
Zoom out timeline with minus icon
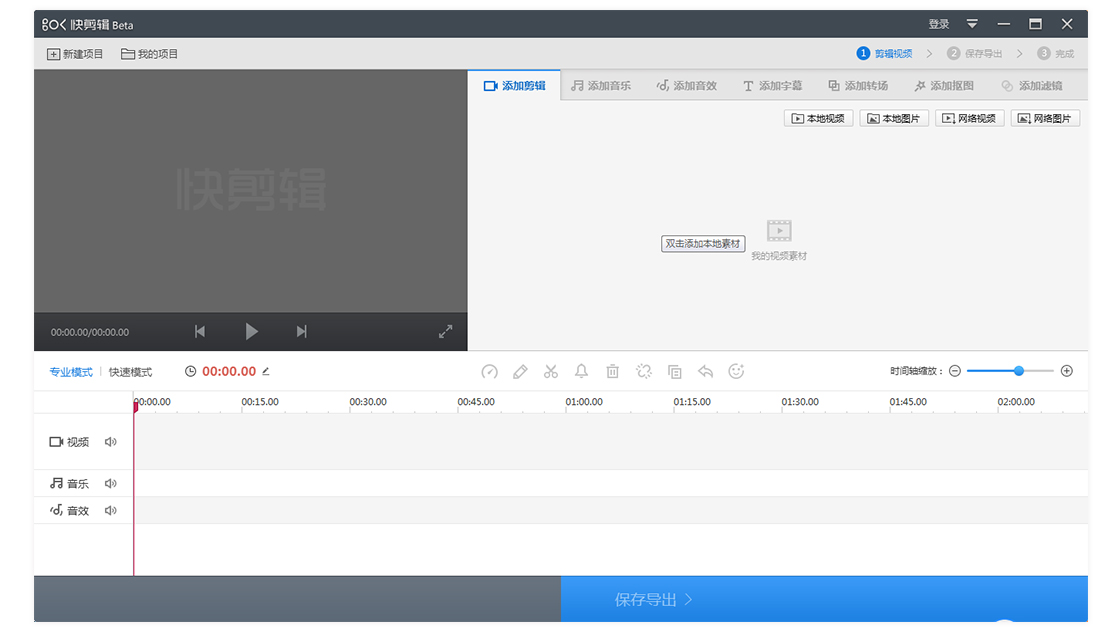pos(955,371)
